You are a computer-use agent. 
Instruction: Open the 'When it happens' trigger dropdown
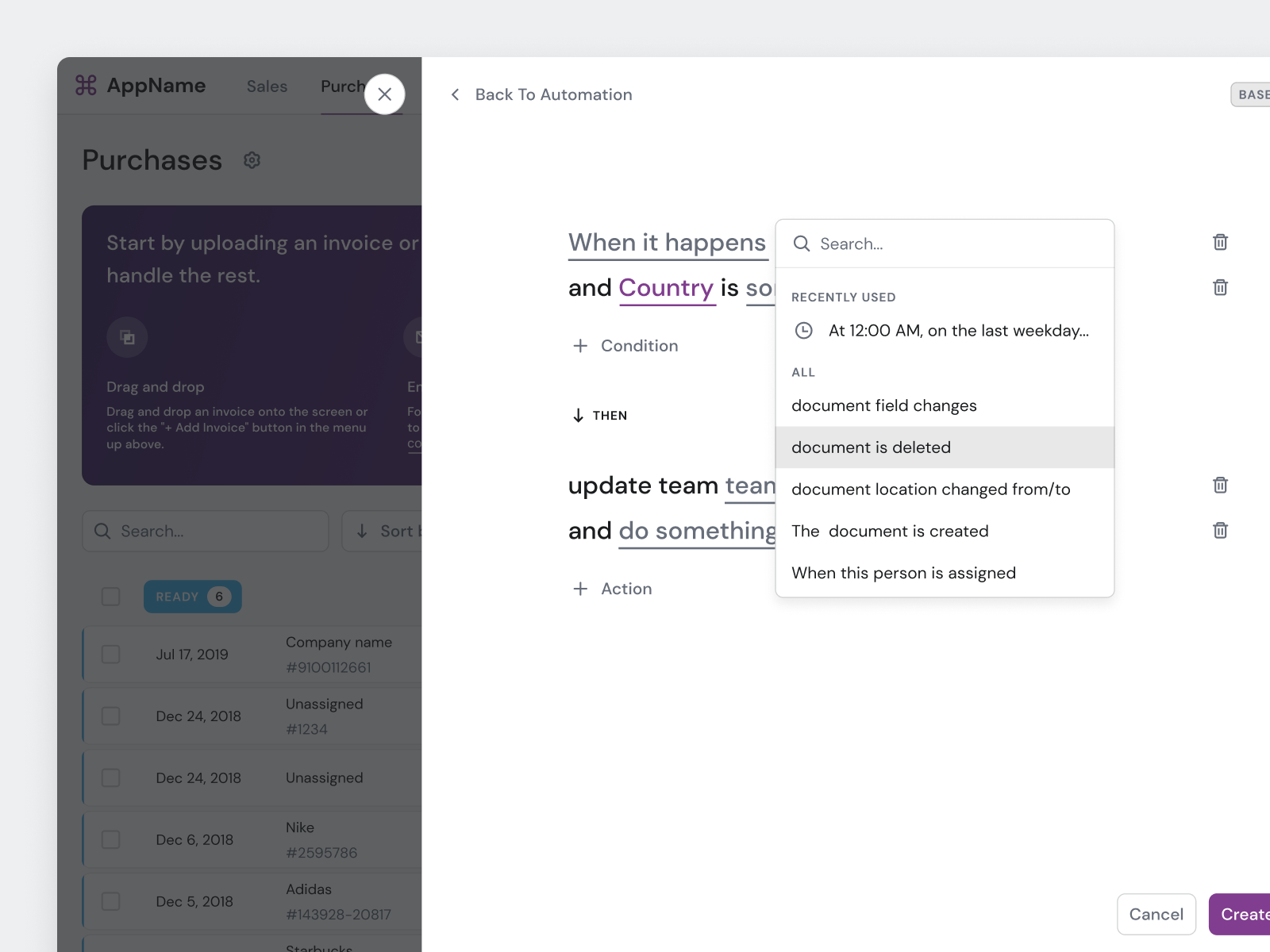(x=667, y=243)
